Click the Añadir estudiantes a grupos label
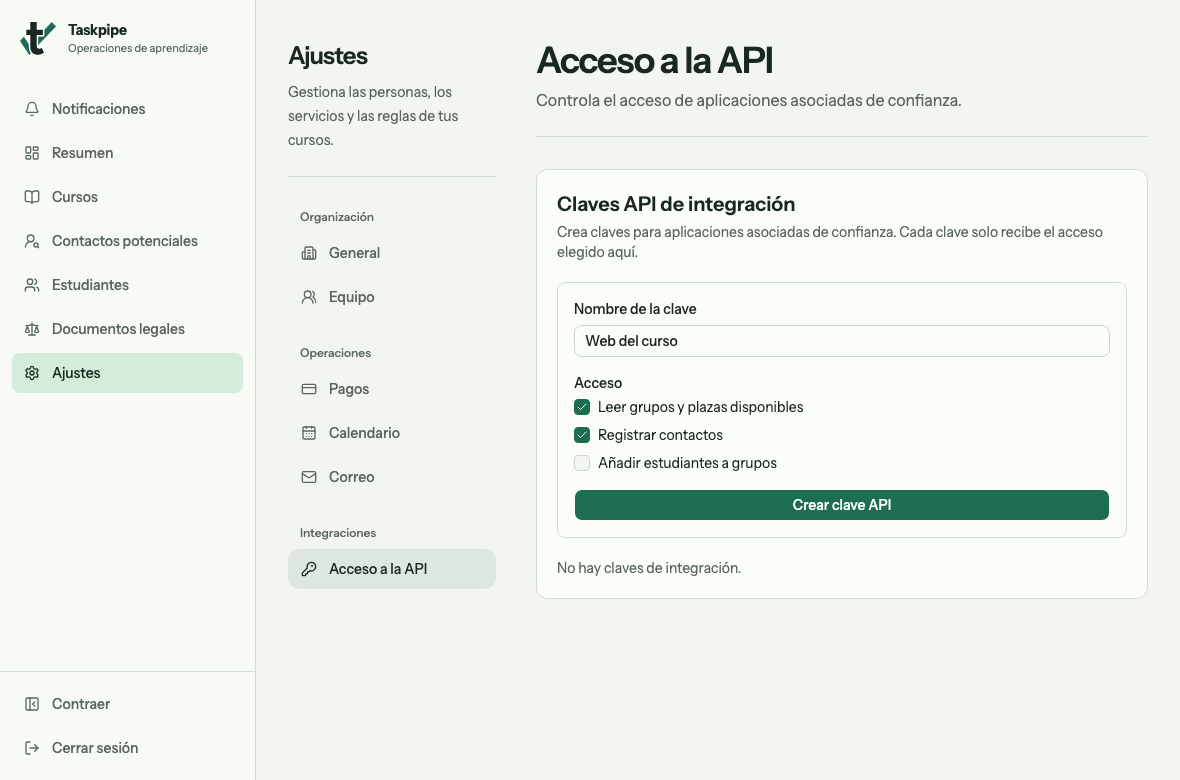Image resolution: width=1180 pixels, height=780 pixels. (x=687, y=463)
